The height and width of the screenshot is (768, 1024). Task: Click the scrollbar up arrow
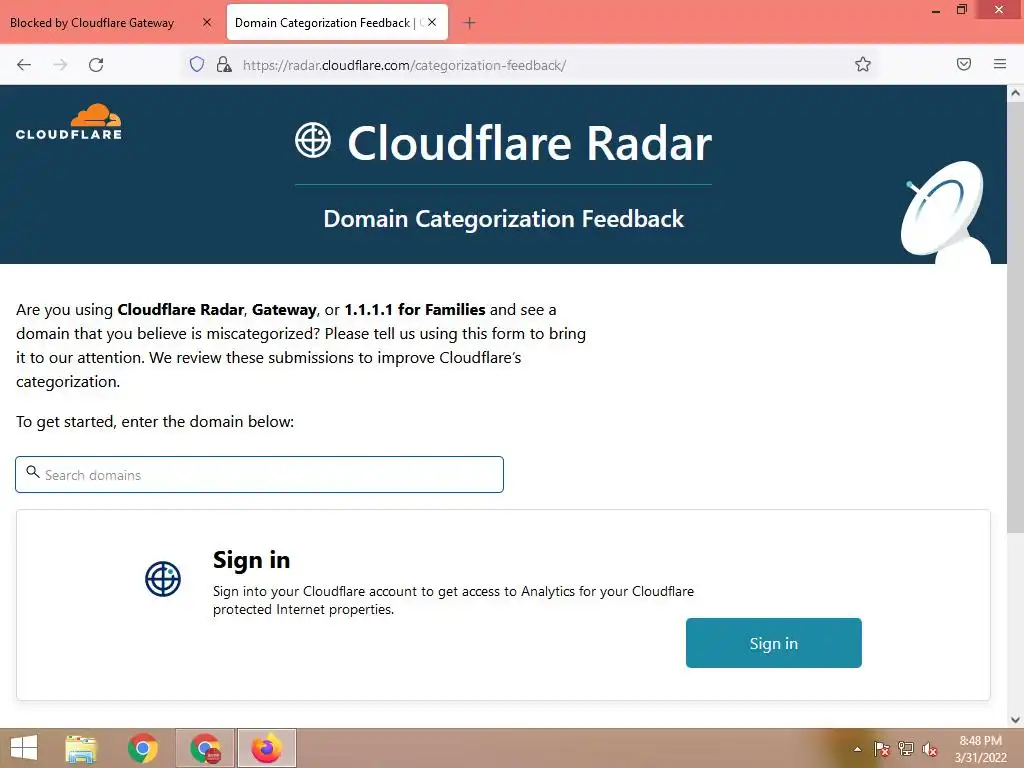pos(1015,93)
